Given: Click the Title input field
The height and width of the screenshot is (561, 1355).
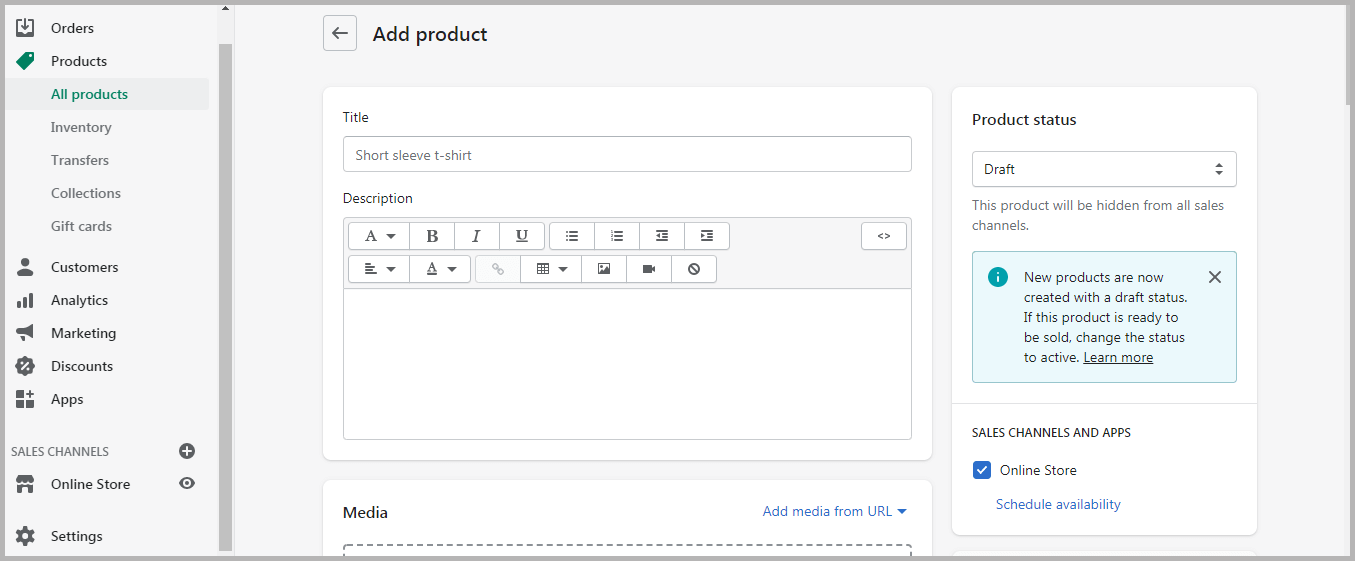Looking at the screenshot, I should click(627, 154).
